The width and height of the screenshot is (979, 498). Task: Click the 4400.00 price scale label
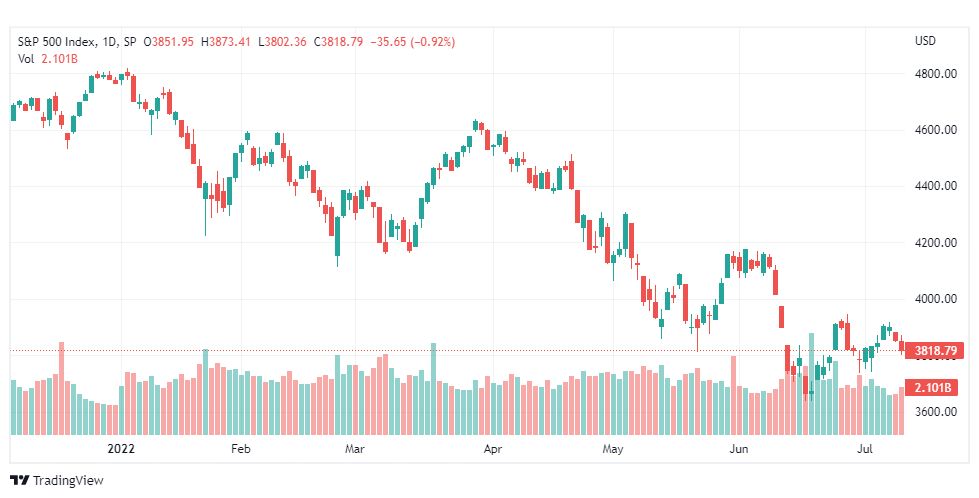(x=935, y=186)
